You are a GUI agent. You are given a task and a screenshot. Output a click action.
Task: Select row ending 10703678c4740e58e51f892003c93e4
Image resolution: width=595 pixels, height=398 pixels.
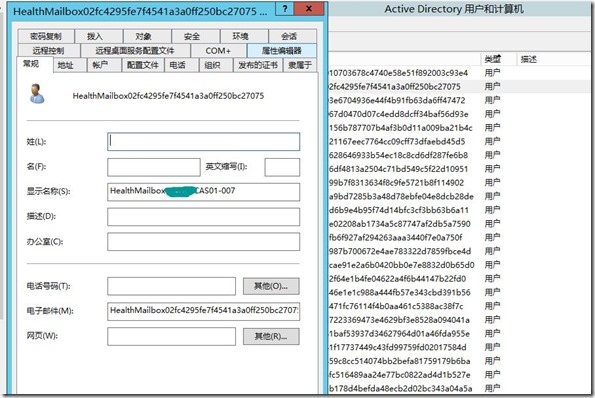459,73
